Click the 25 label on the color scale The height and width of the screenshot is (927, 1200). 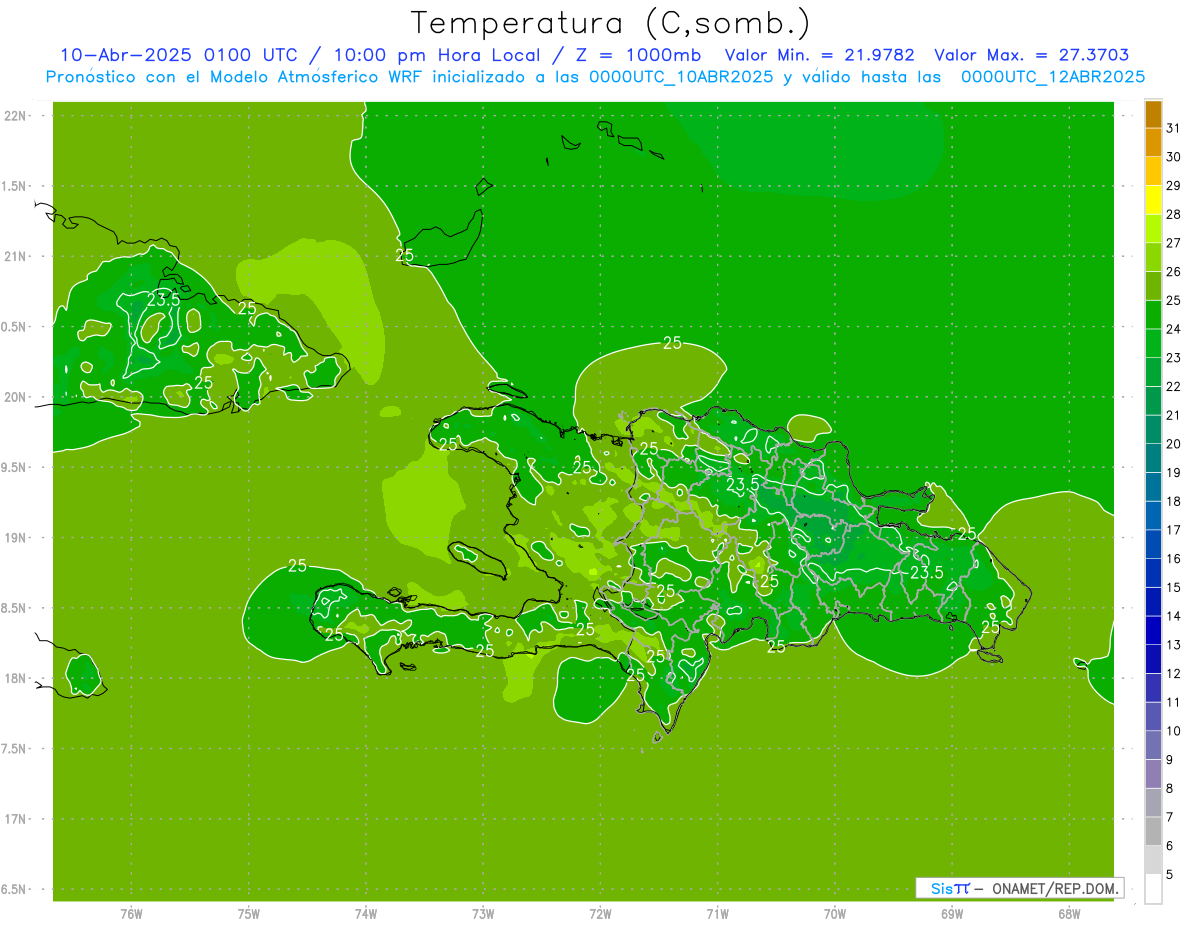(x=1174, y=301)
